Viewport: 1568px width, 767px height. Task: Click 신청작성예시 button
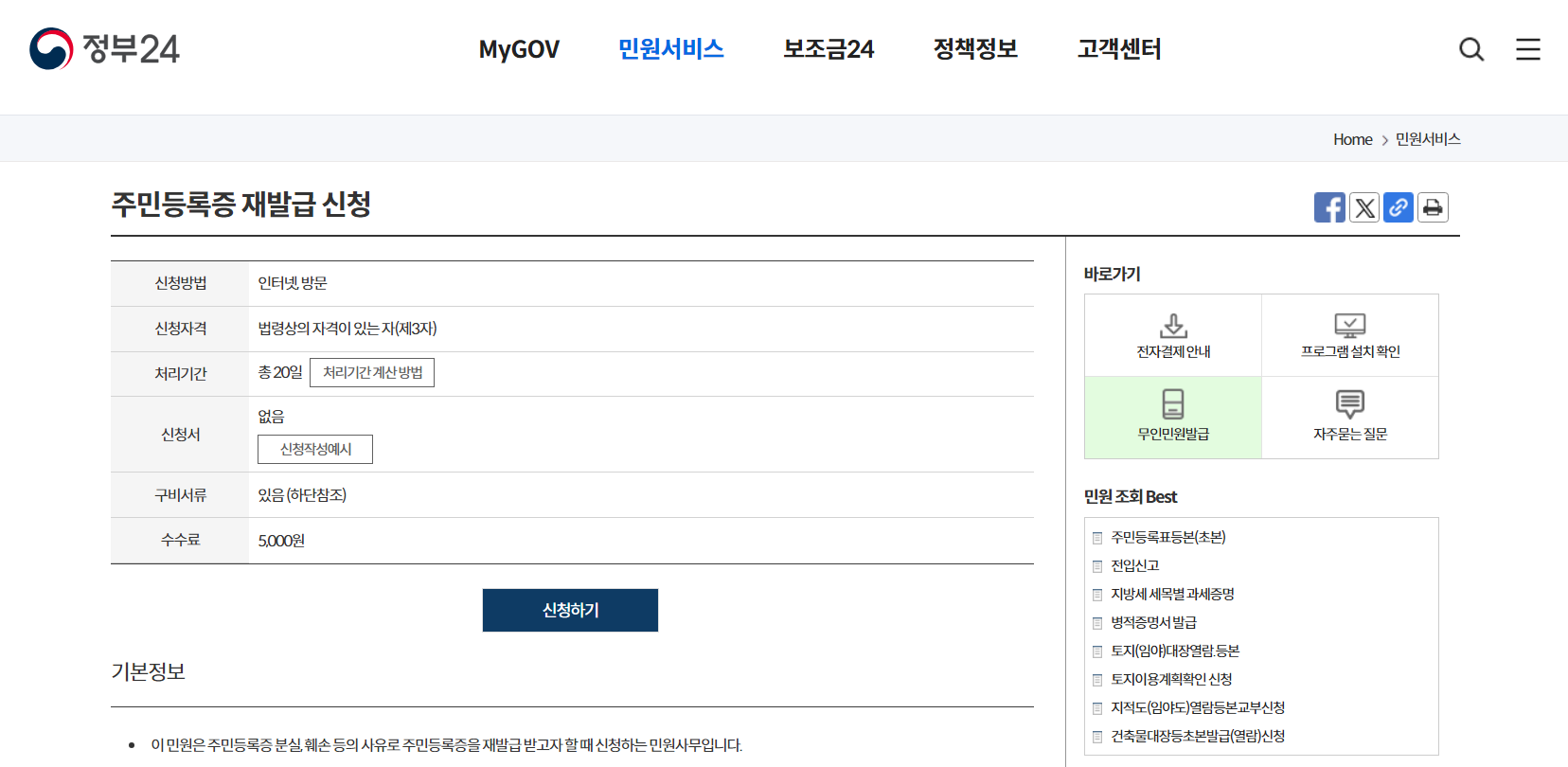[315, 449]
